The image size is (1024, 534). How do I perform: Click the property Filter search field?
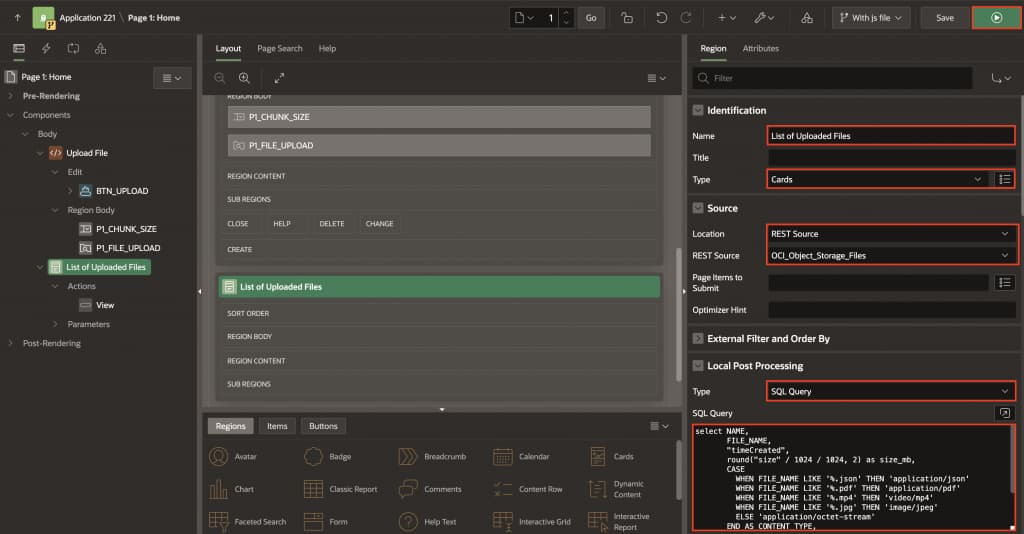click(x=840, y=78)
